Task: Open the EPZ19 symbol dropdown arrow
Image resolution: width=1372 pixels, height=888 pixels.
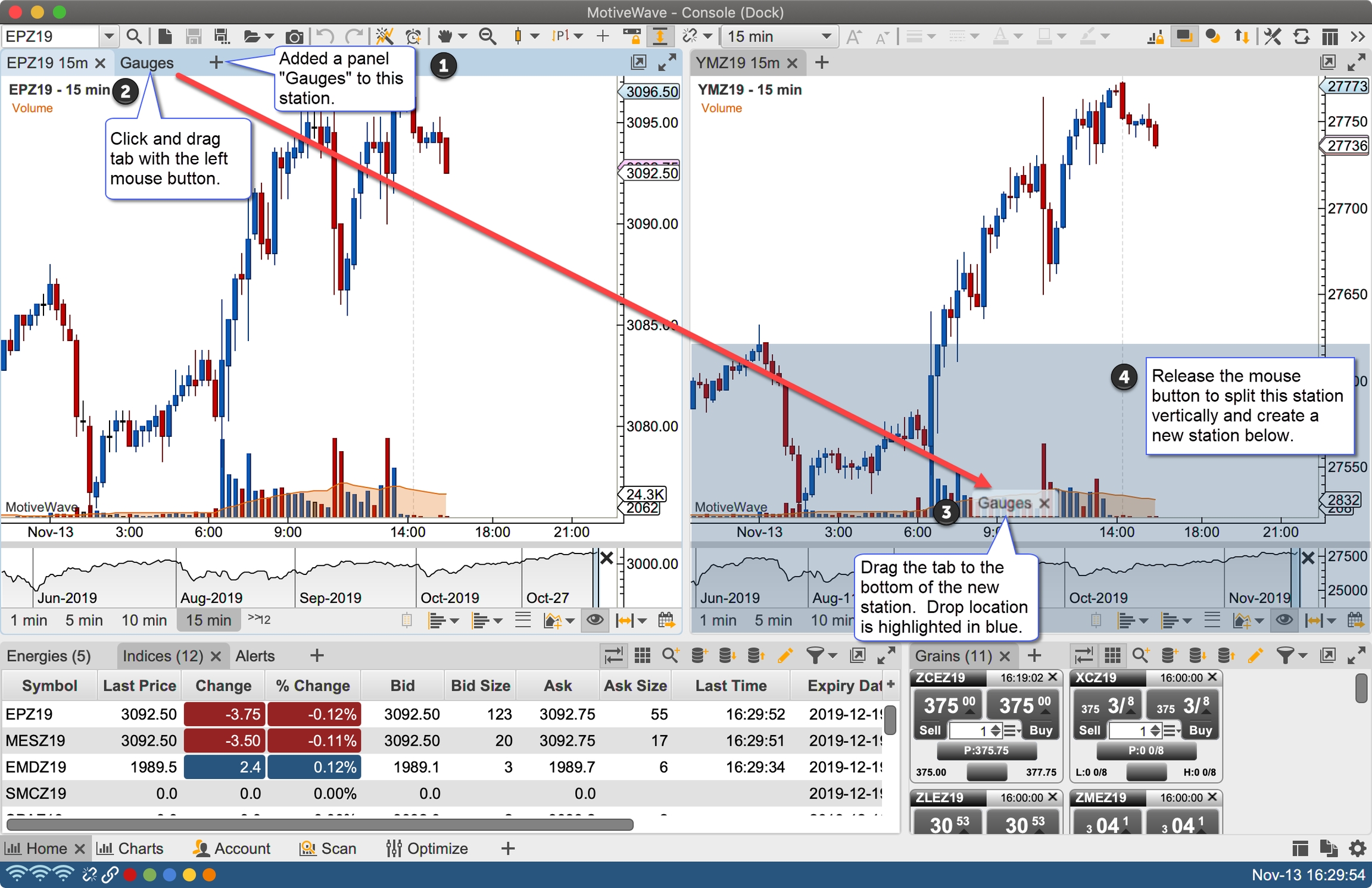Action: click(108, 36)
